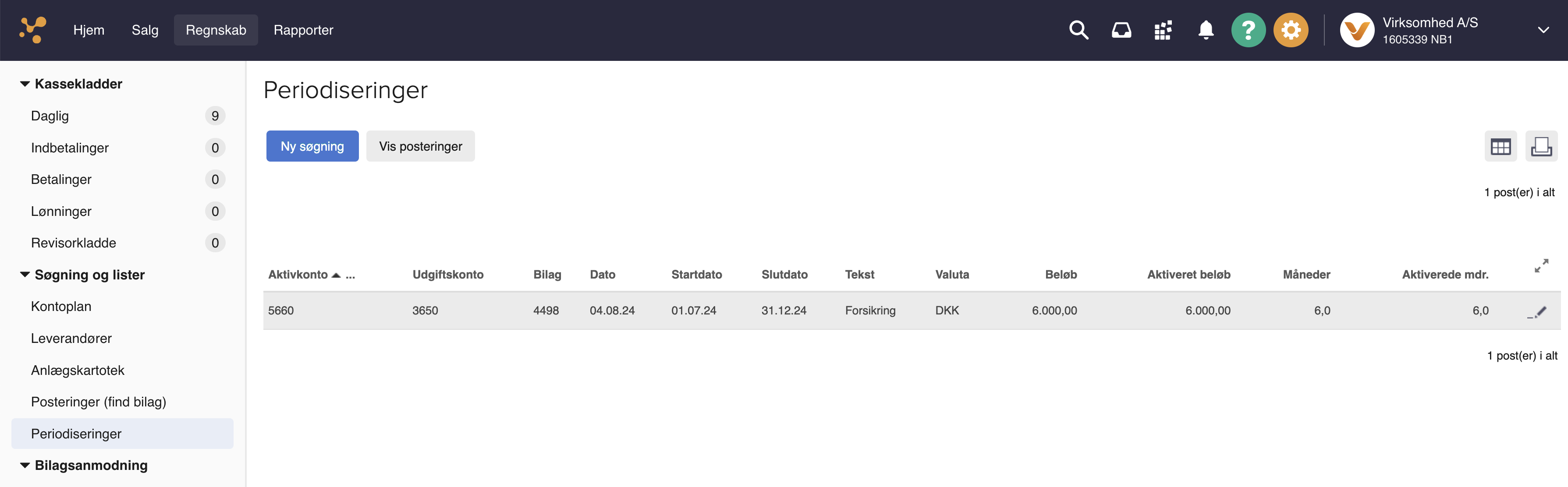Click the search magnifier icon
1568x487 pixels.
[x=1078, y=30]
